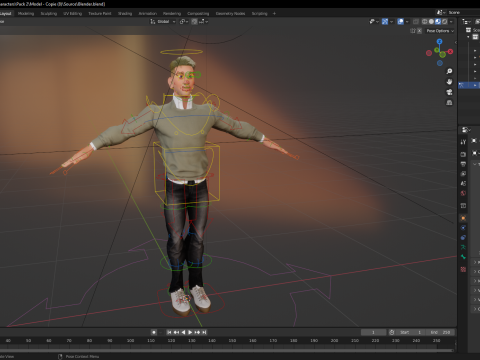Toggle X-axis mirror pose button
The width and height of the screenshot is (480, 360).
coord(419,31)
